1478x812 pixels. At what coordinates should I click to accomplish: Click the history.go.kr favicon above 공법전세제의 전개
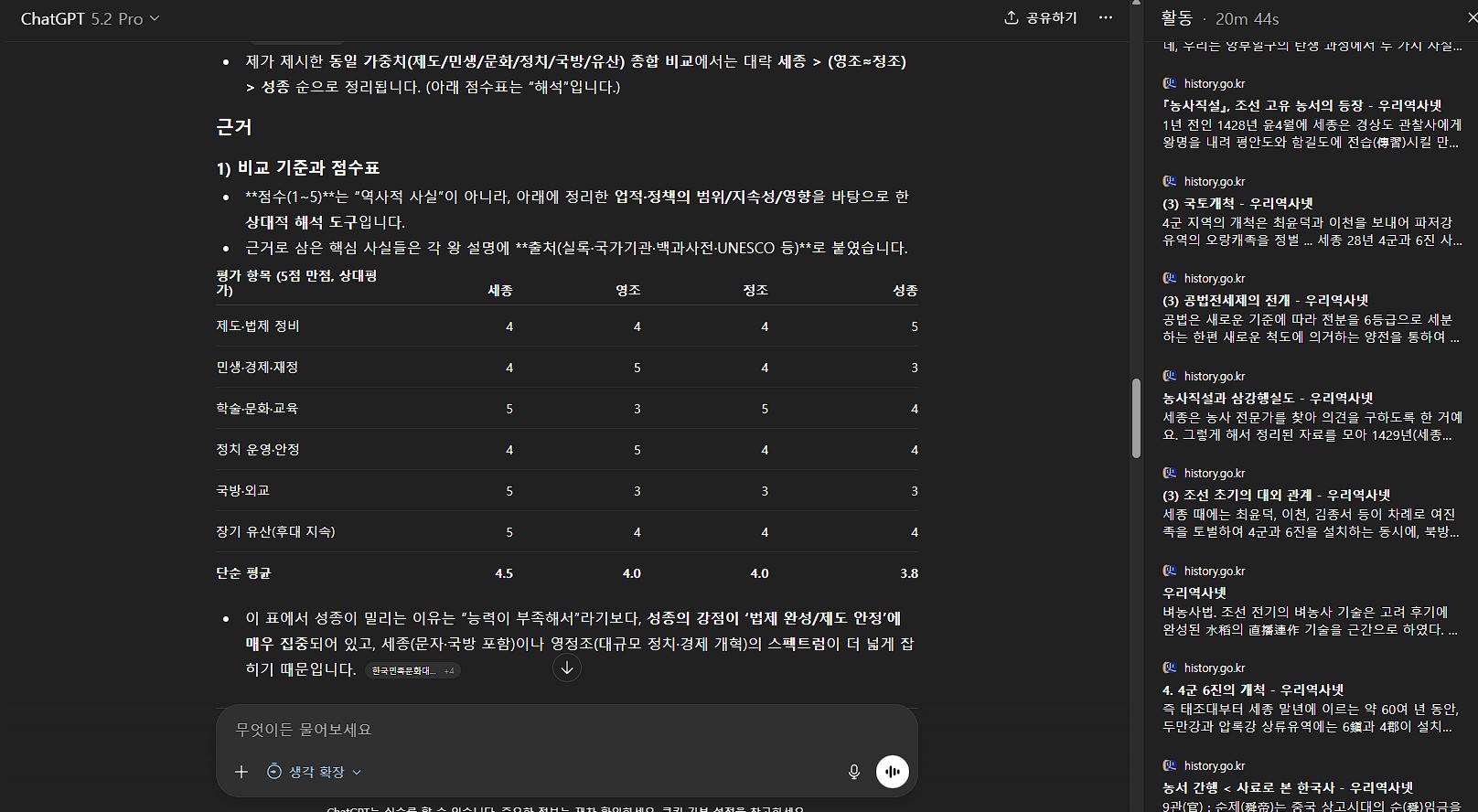click(1170, 278)
